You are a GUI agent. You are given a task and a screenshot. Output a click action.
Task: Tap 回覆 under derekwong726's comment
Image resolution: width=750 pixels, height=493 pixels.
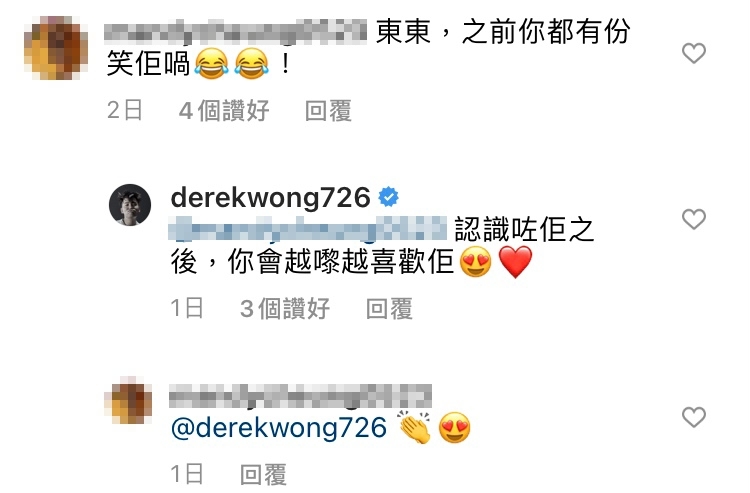click(x=389, y=309)
